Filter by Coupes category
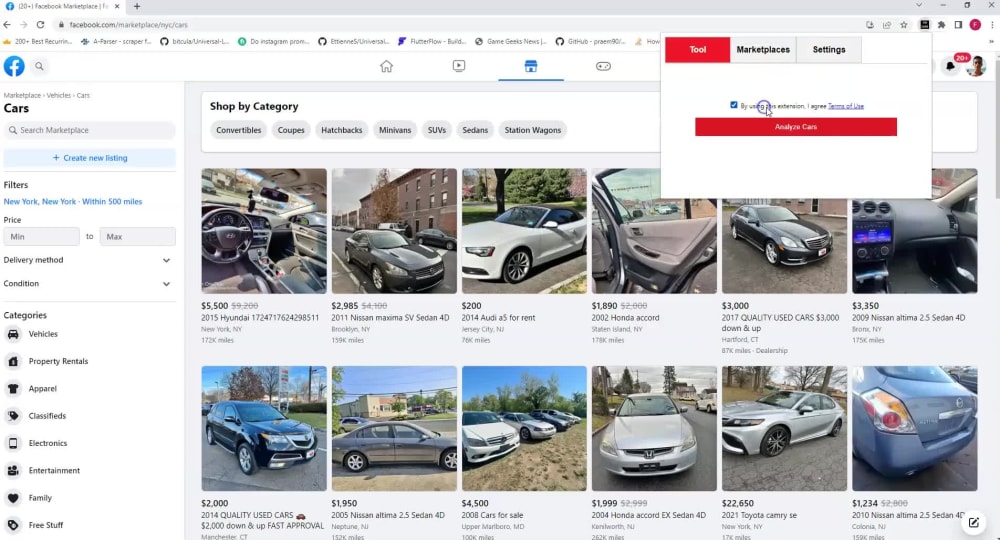The image size is (1000, 540). click(291, 130)
